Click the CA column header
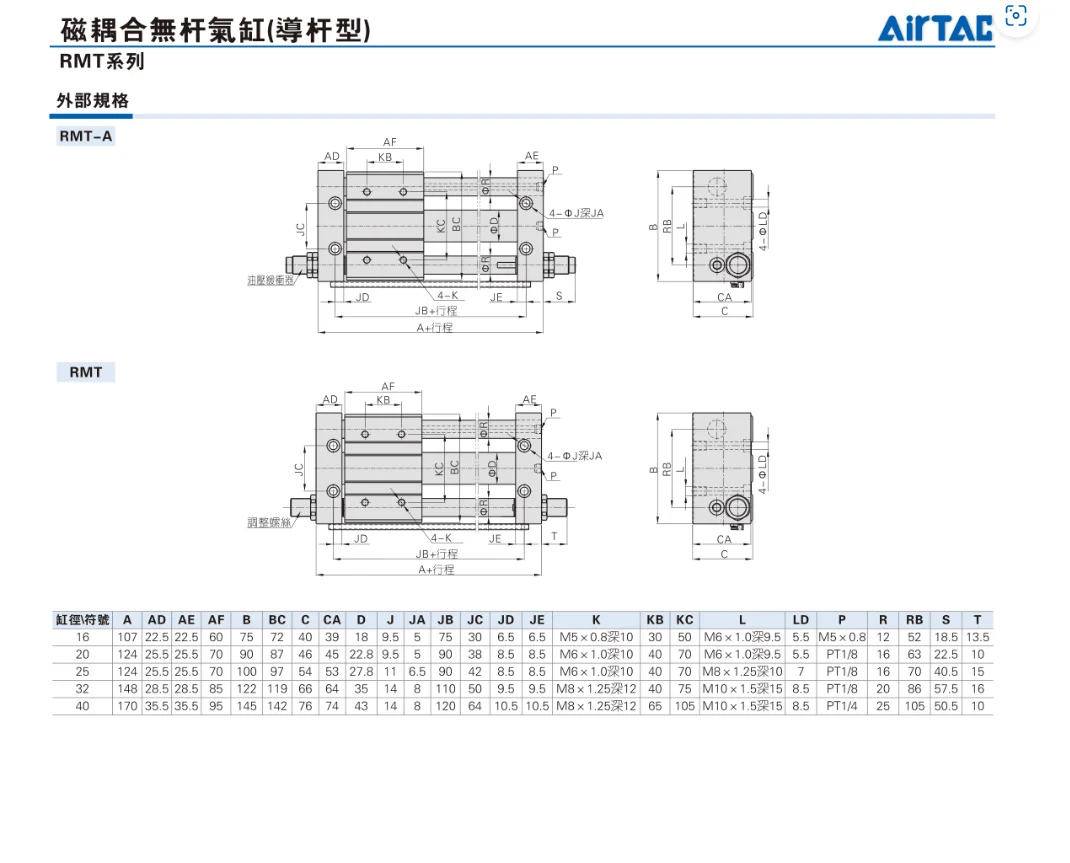This screenshot has width=1070, height=863. 332,620
